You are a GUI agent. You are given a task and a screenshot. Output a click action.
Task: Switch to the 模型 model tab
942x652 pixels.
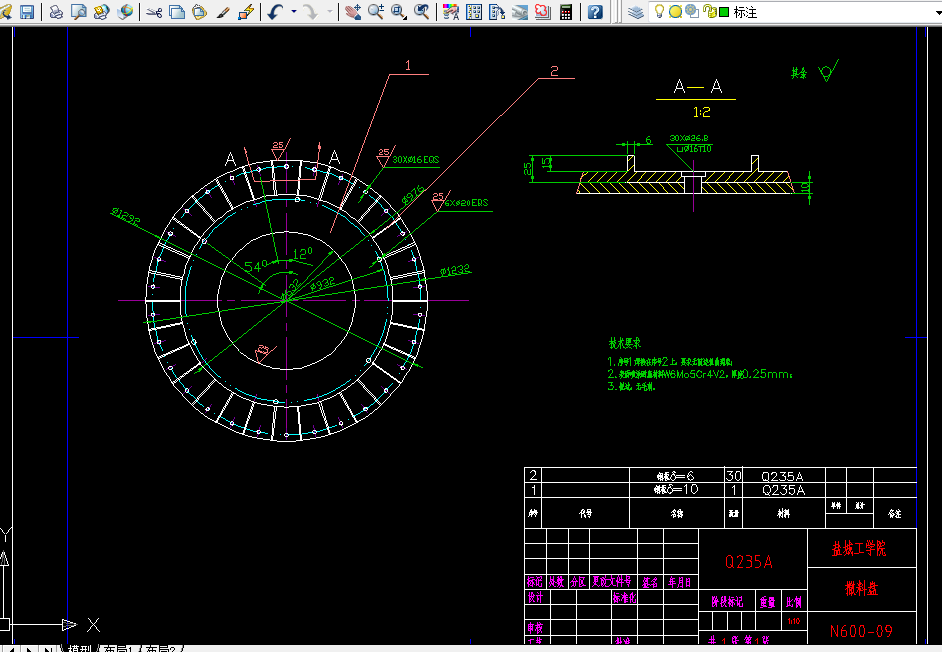tap(78, 648)
